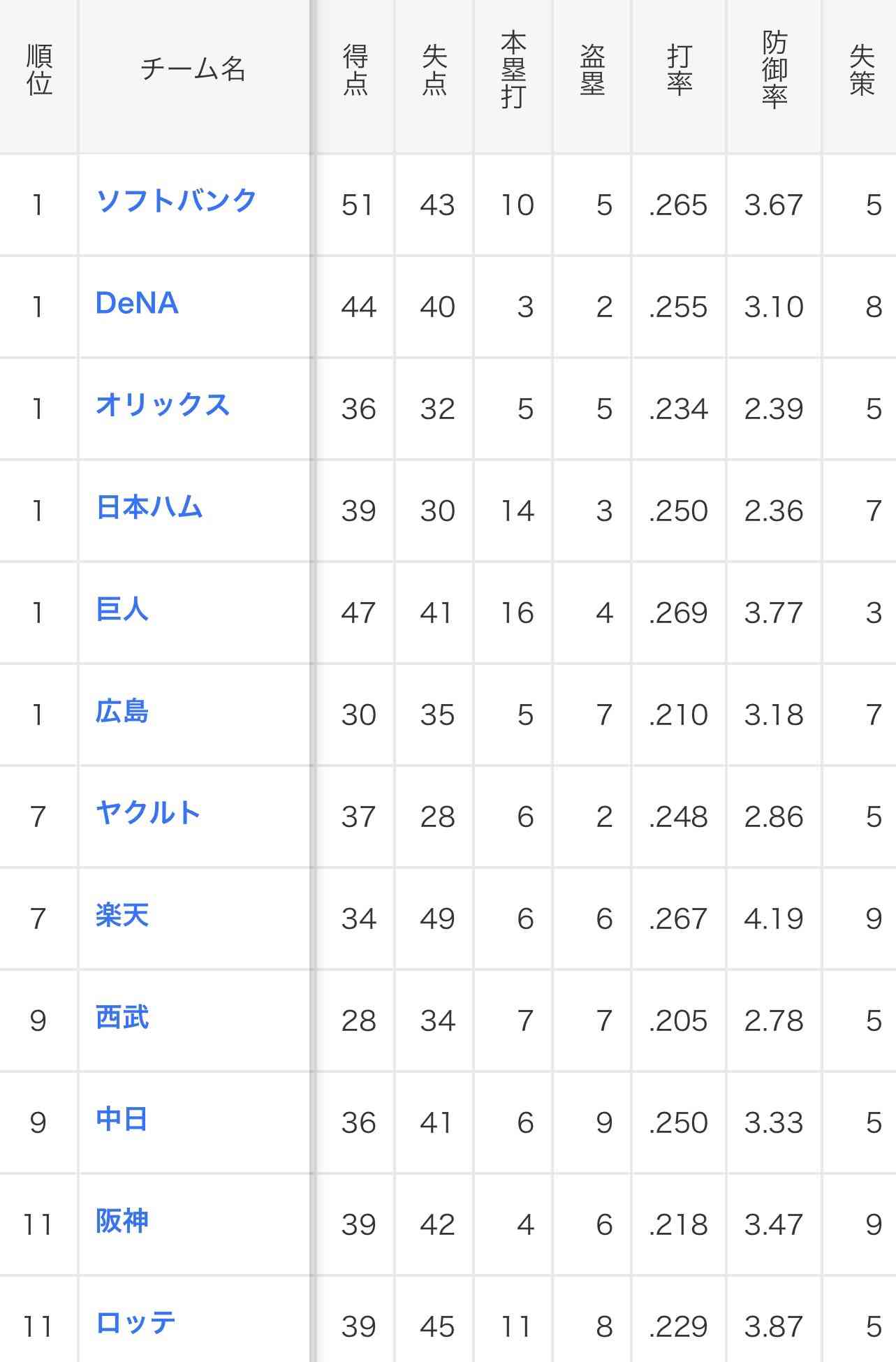
Task: Open the 西武 team link
Action: tap(122, 1017)
